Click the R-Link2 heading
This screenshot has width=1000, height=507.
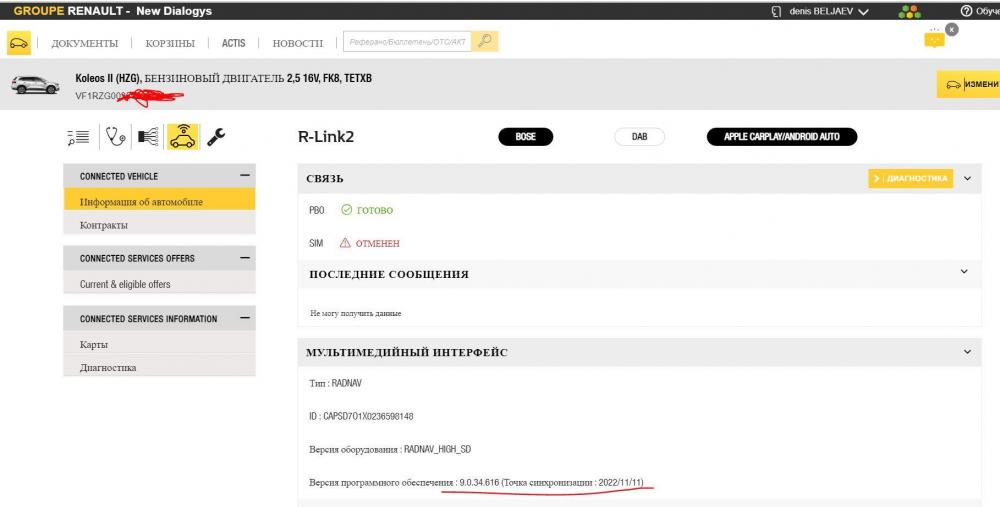[x=326, y=136]
